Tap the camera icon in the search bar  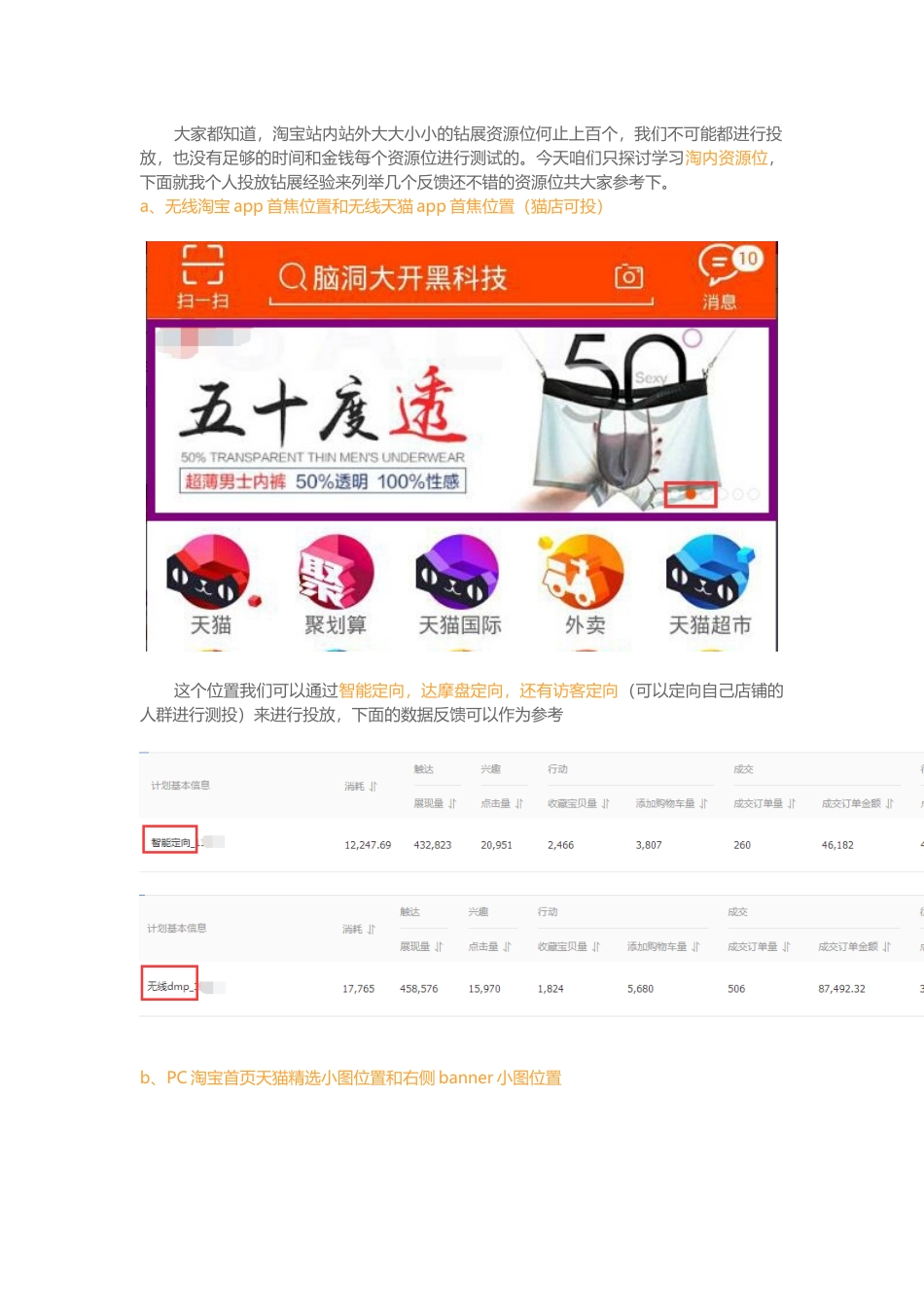pos(629,277)
